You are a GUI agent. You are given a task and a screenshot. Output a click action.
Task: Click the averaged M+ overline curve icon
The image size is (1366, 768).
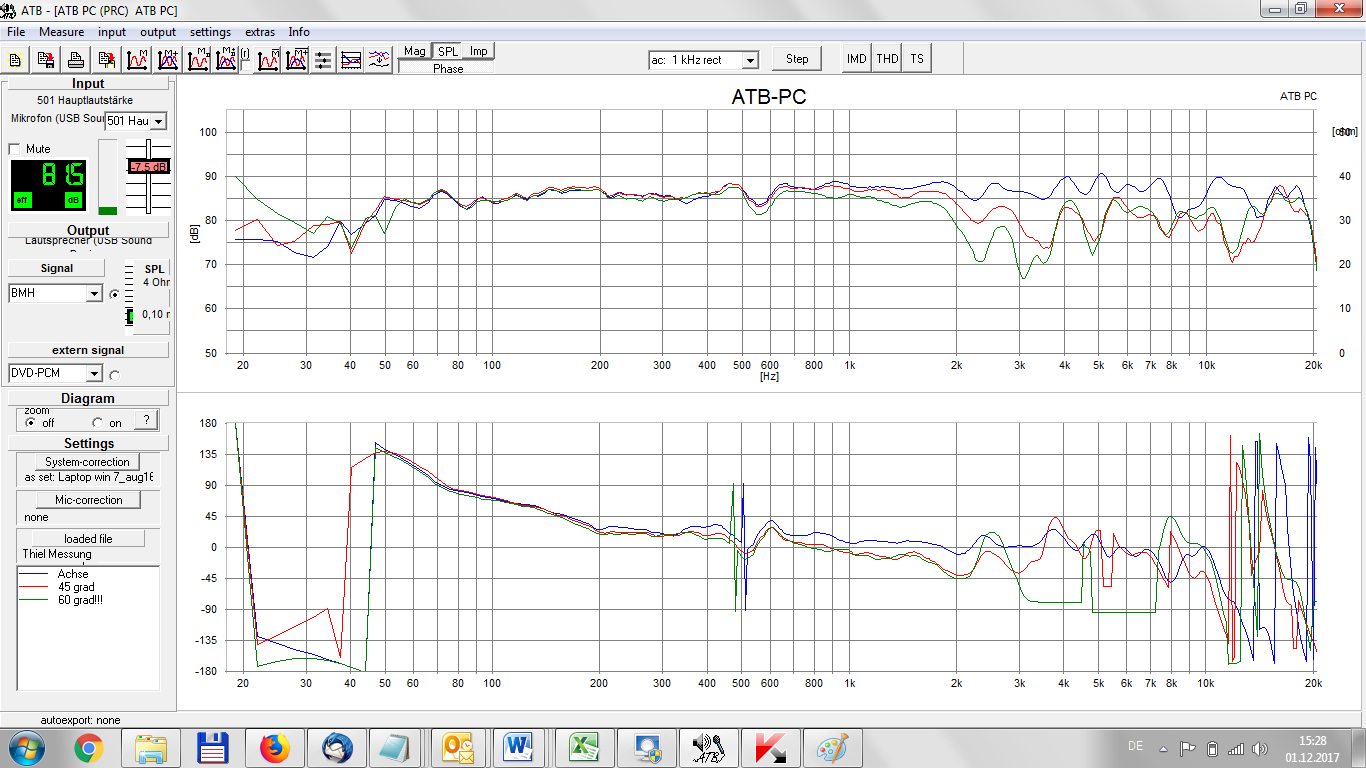(x=296, y=60)
